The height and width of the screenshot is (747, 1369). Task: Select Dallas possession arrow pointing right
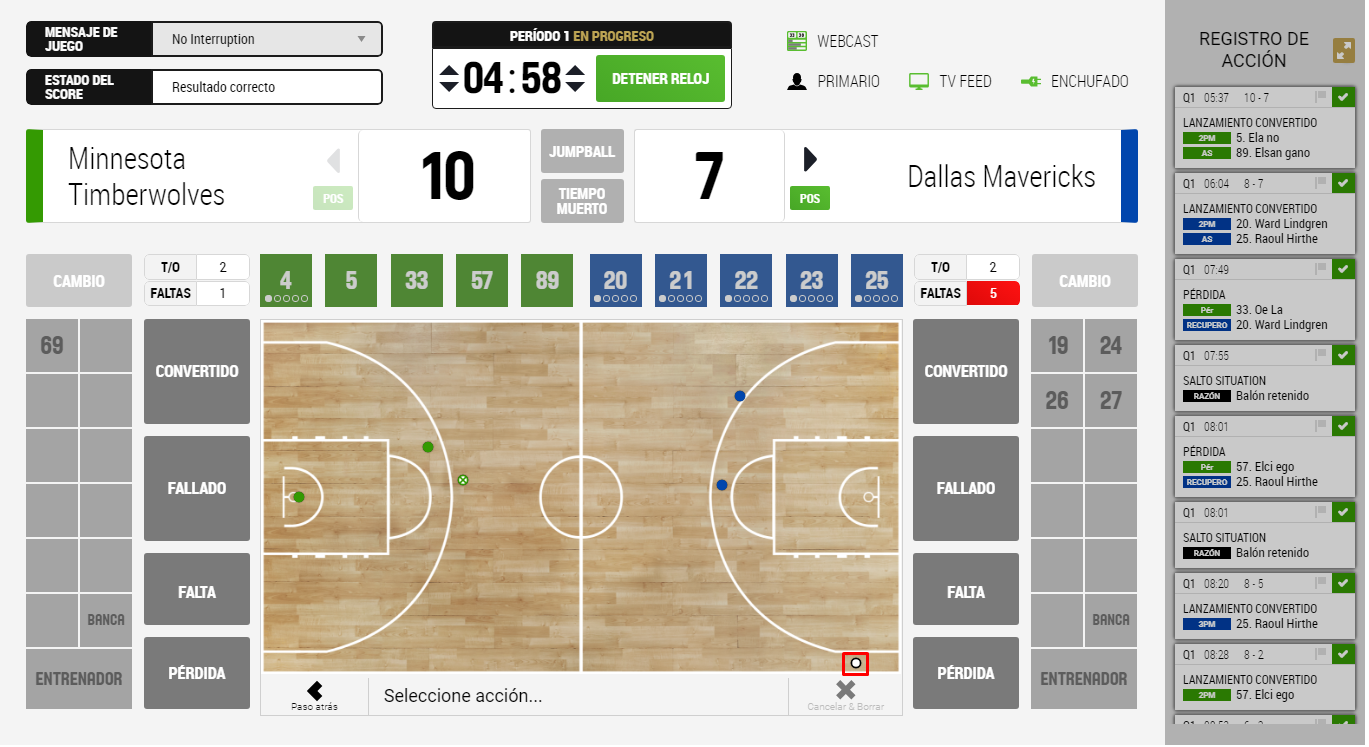click(810, 159)
